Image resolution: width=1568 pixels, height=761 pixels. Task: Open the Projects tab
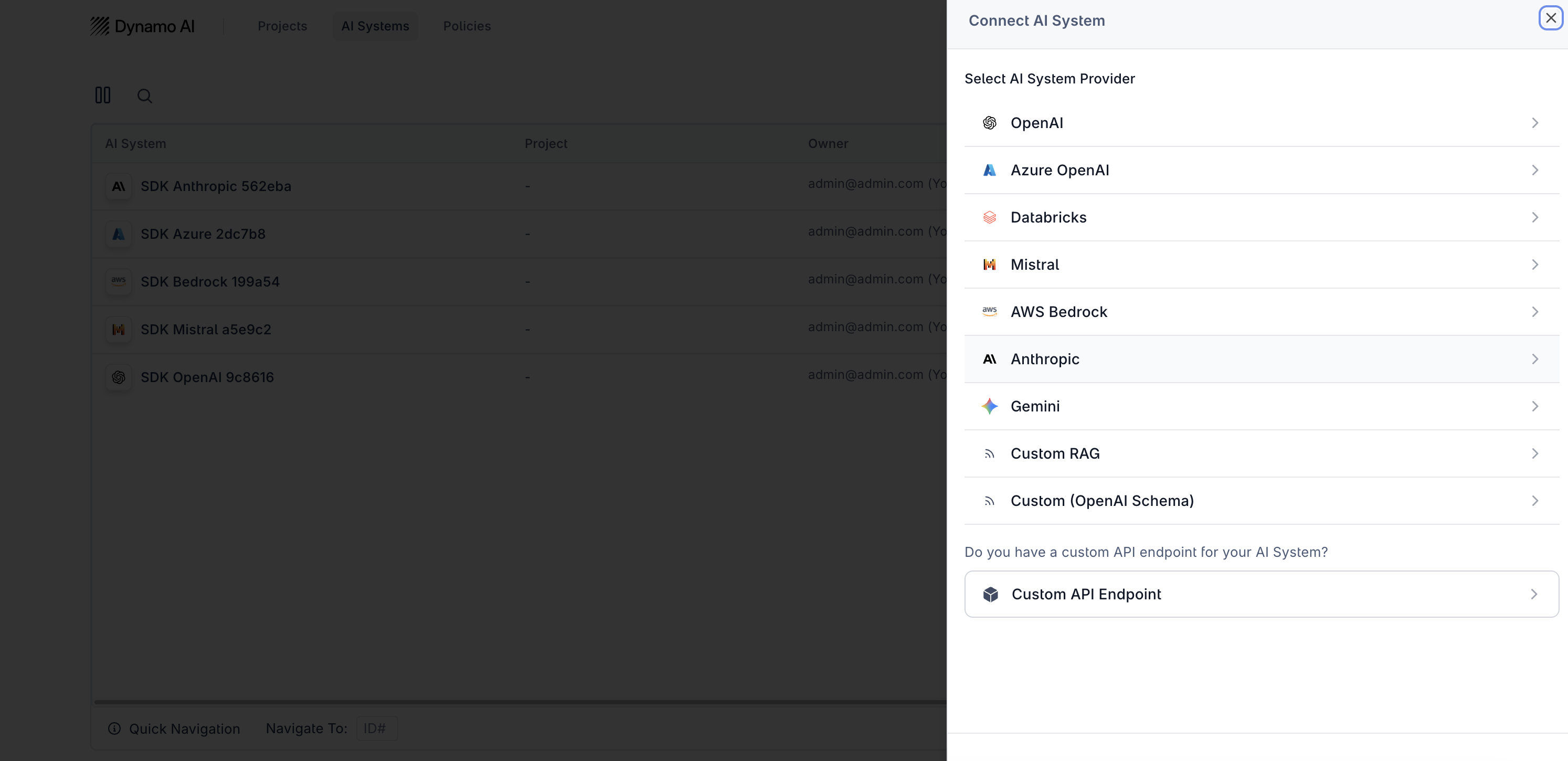coord(282,26)
